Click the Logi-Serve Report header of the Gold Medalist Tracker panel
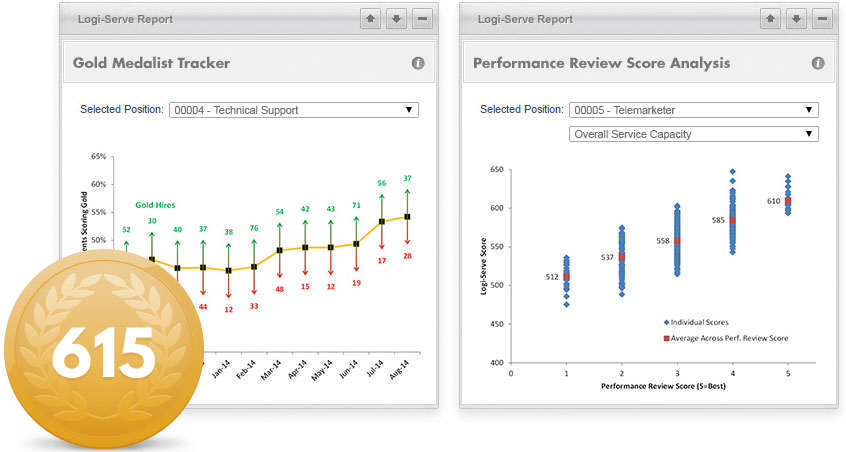This screenshot has height=452, width=846. point(125,19)
